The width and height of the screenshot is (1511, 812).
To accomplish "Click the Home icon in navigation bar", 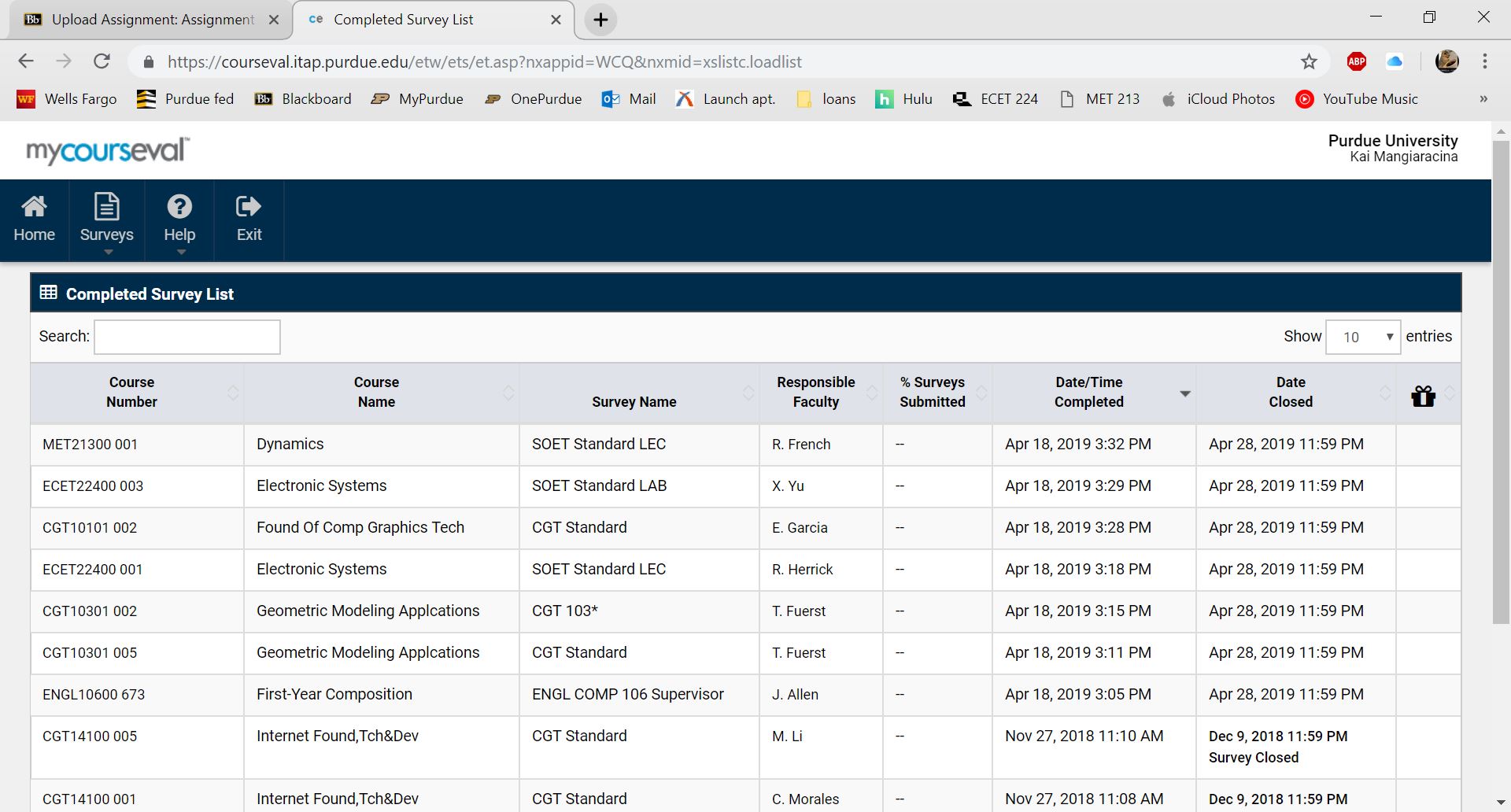I will [34, 219].
